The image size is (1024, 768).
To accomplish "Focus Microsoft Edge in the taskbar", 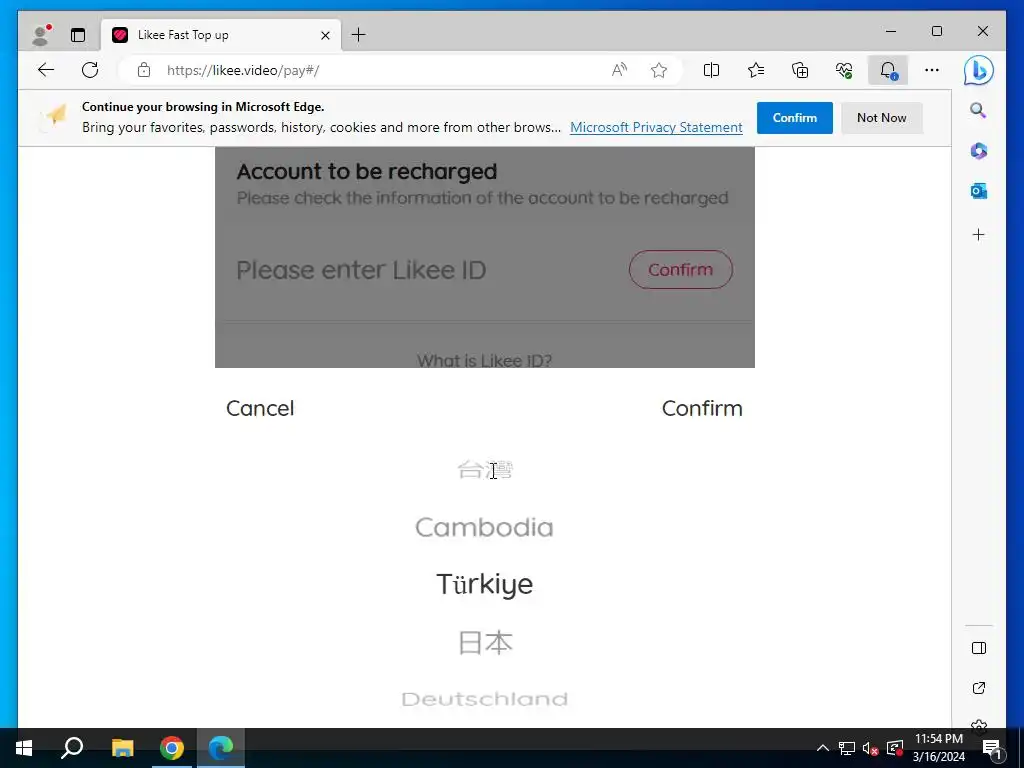I will (221, 748).
